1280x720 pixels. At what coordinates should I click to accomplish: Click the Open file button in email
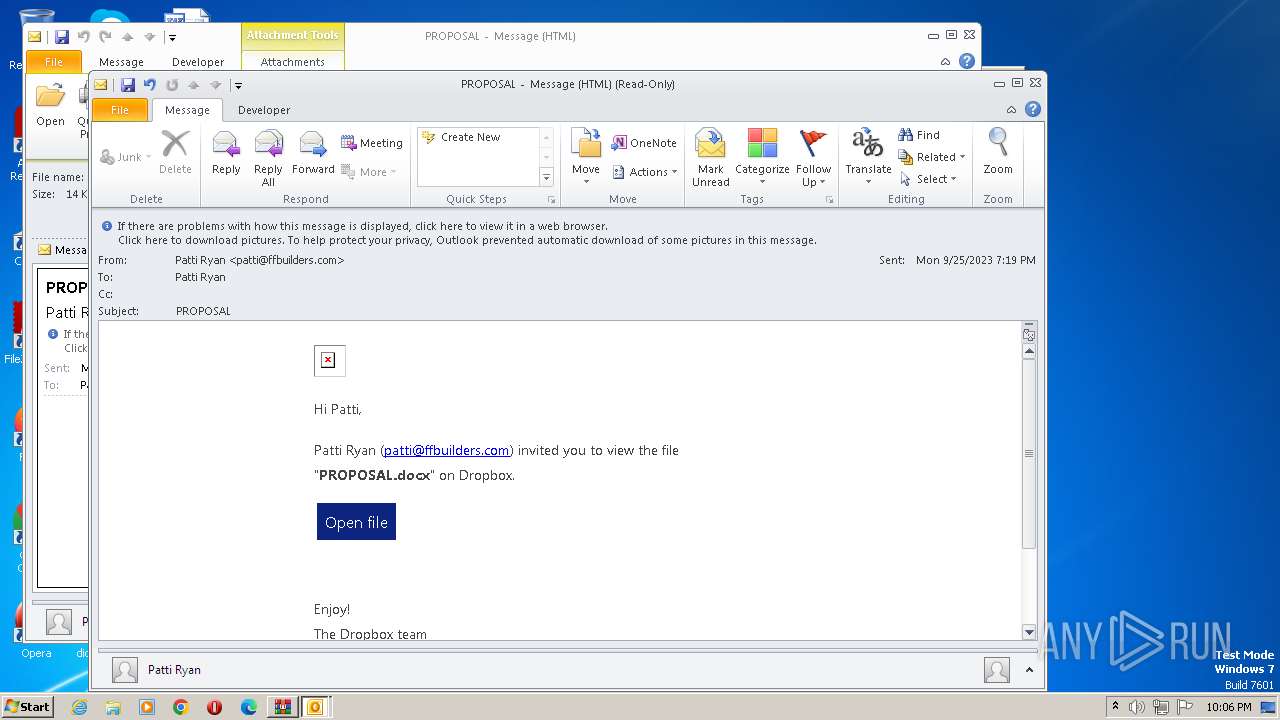356,522
